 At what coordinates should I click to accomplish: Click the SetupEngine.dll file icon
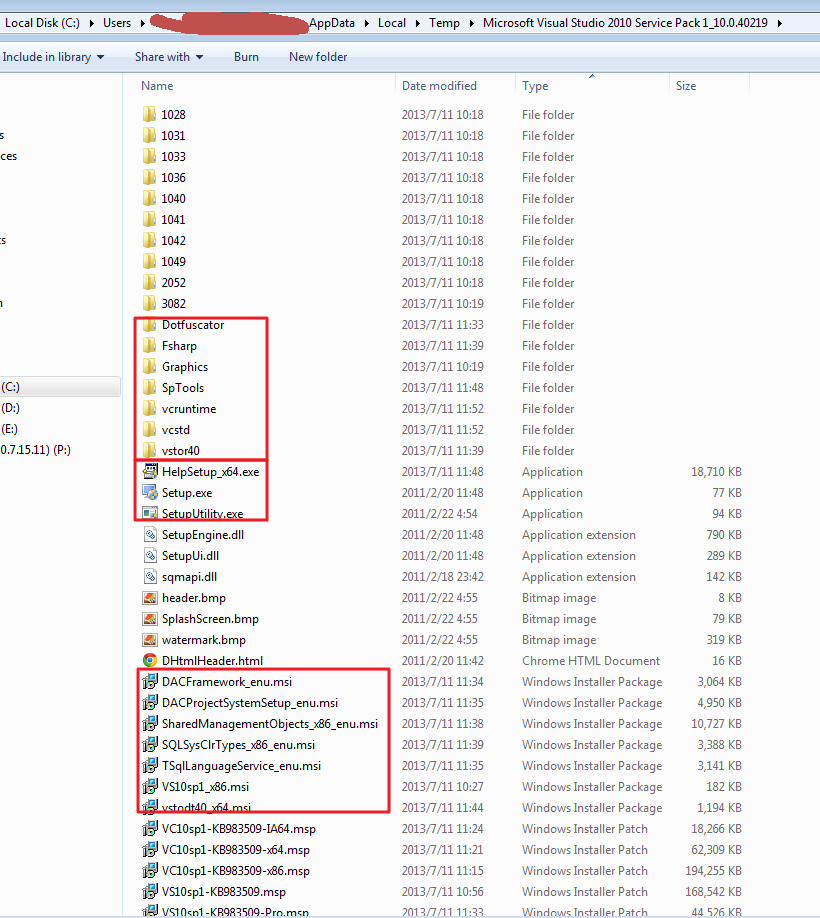150,535
